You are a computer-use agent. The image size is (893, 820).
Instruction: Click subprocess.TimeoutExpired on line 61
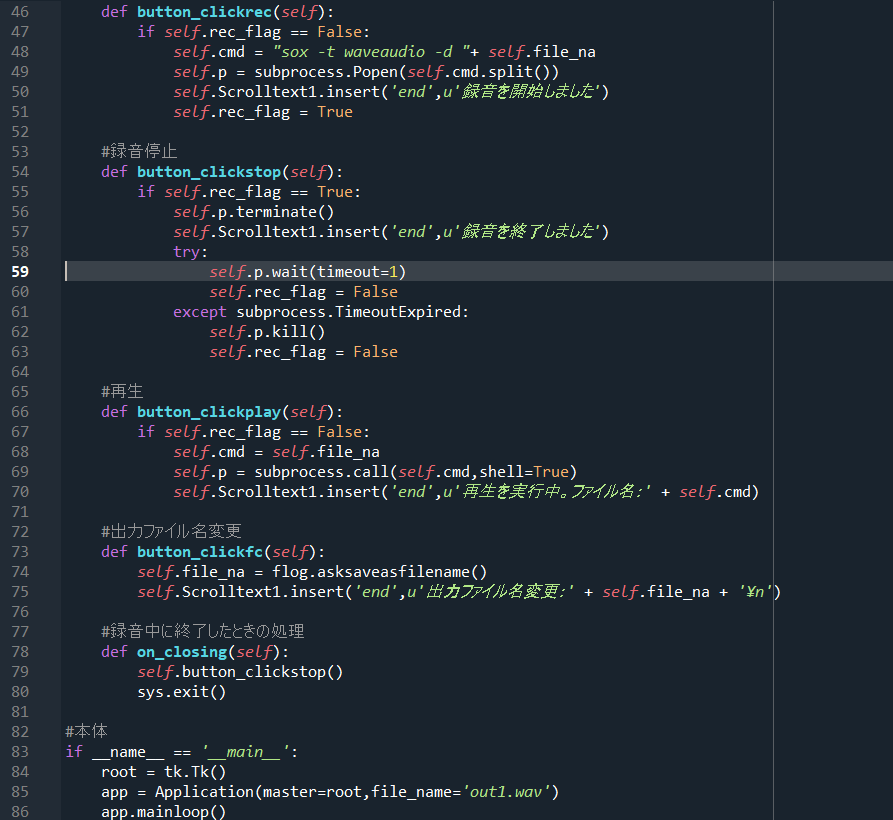(349, 312)
